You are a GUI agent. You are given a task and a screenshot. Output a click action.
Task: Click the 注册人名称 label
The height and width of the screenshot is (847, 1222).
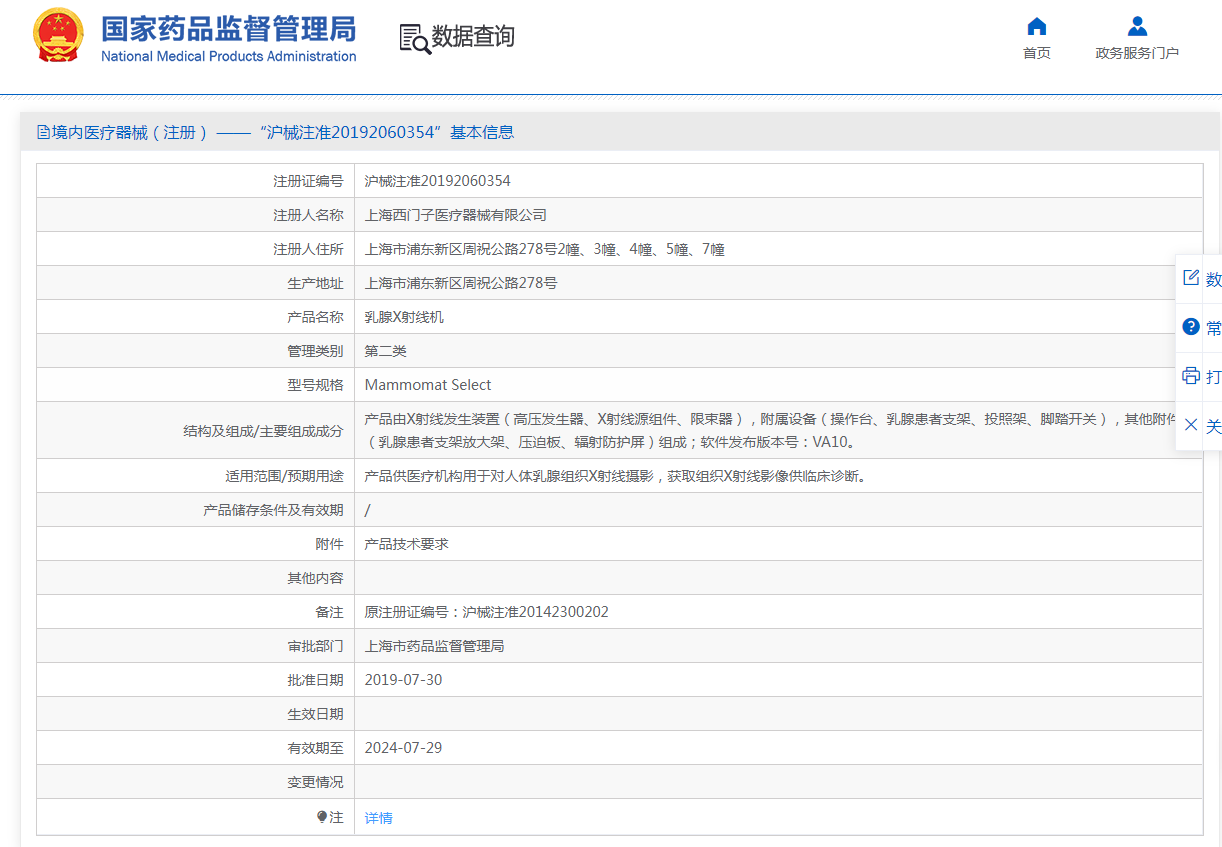[x=308, y=215]
